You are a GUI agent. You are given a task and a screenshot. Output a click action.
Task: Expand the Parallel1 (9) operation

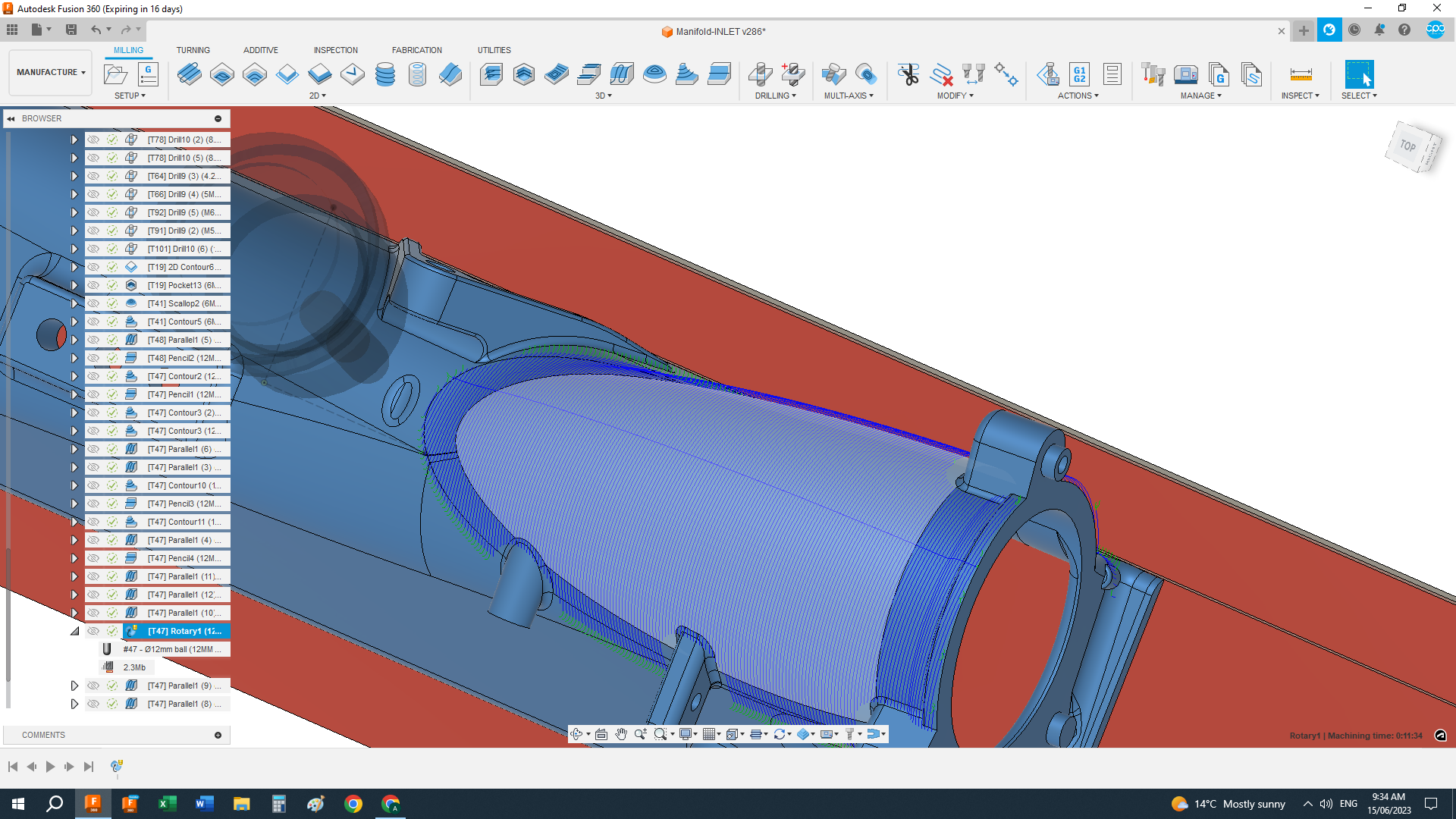pyautogui.click(x=74, y=686)
